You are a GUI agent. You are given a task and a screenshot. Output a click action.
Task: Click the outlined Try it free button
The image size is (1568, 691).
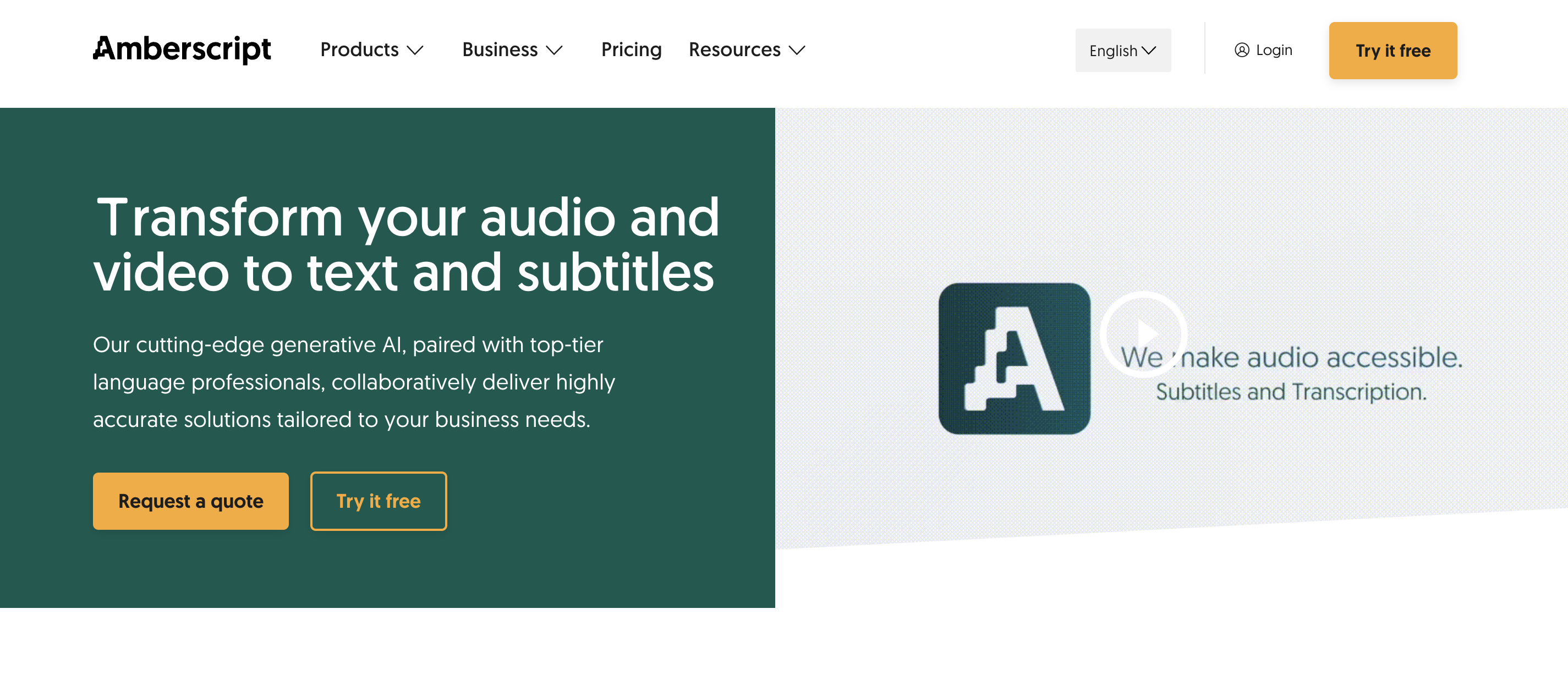pyautogui.click(x=378, y=501)
